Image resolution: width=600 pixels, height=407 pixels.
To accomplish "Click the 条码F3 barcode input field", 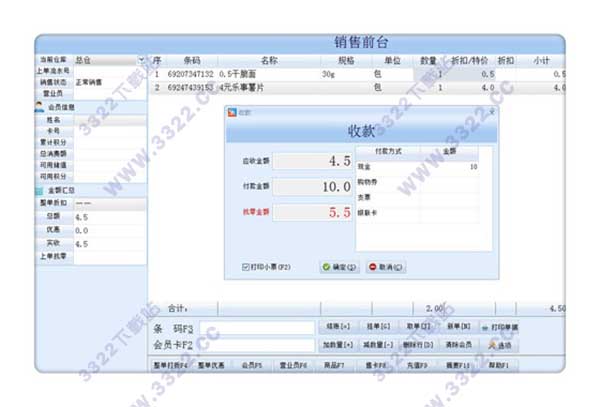I will pos(257,328).
